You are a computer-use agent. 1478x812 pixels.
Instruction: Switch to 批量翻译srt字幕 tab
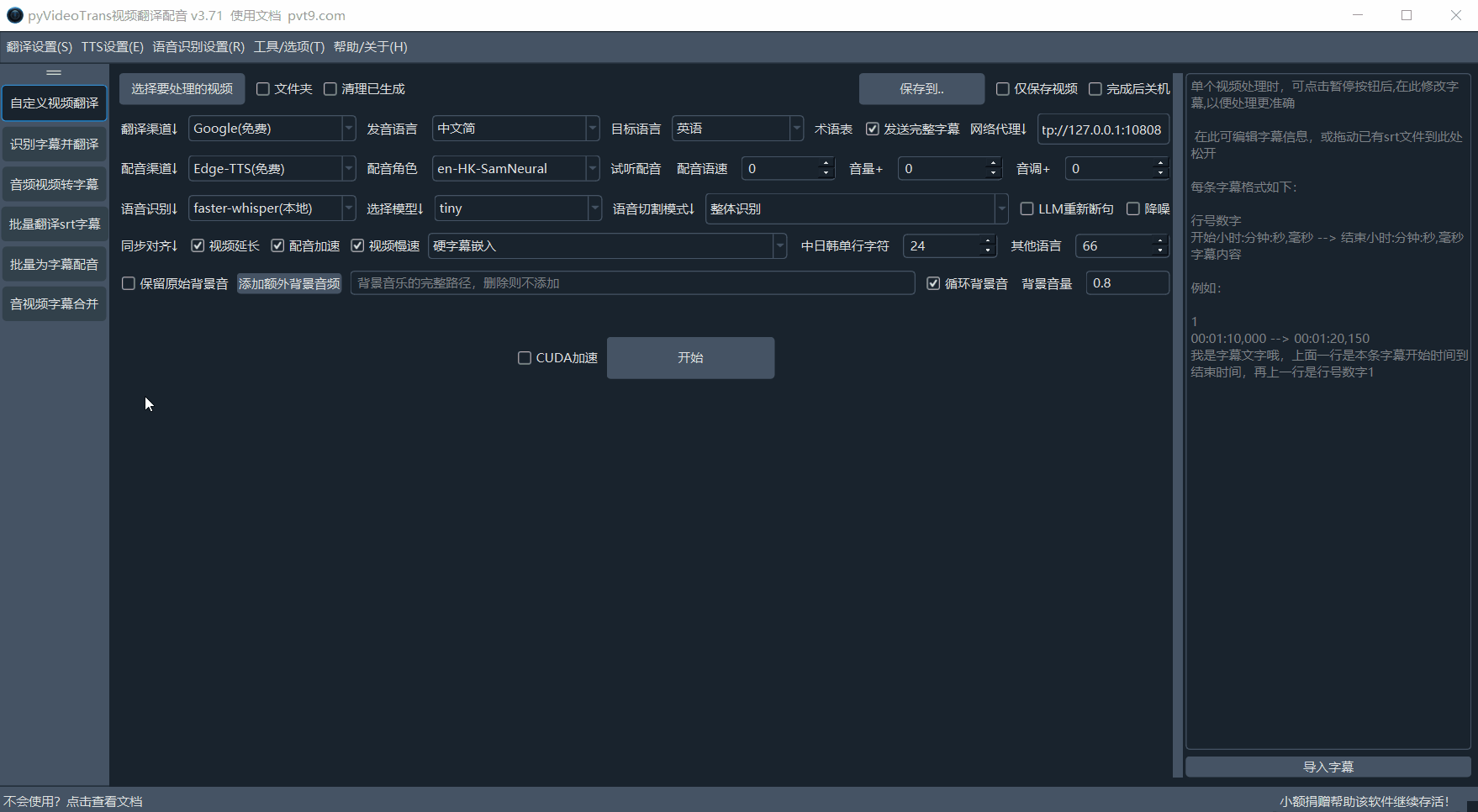[55, 224]
